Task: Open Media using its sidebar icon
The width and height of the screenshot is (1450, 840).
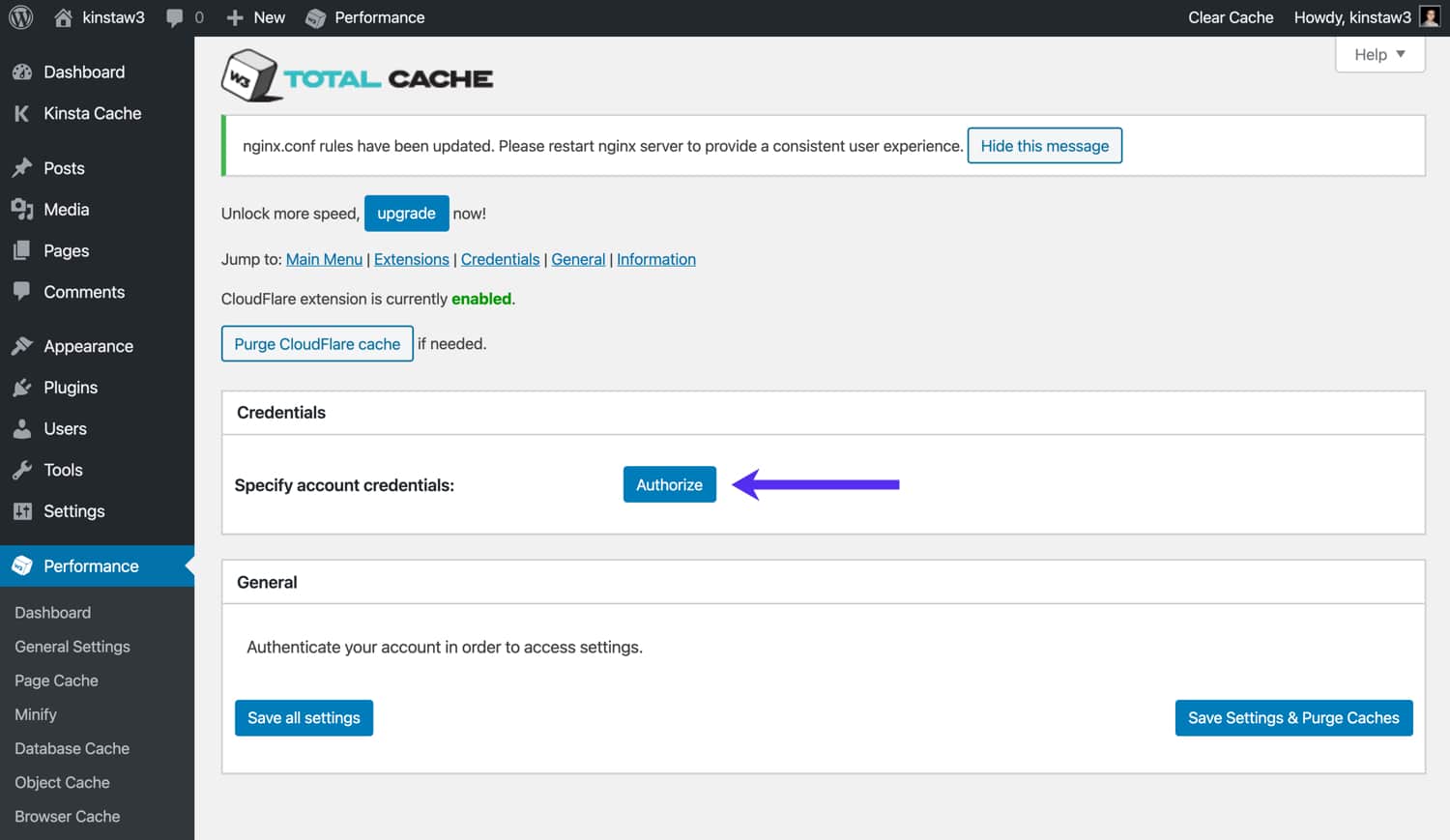Action: 21,209
